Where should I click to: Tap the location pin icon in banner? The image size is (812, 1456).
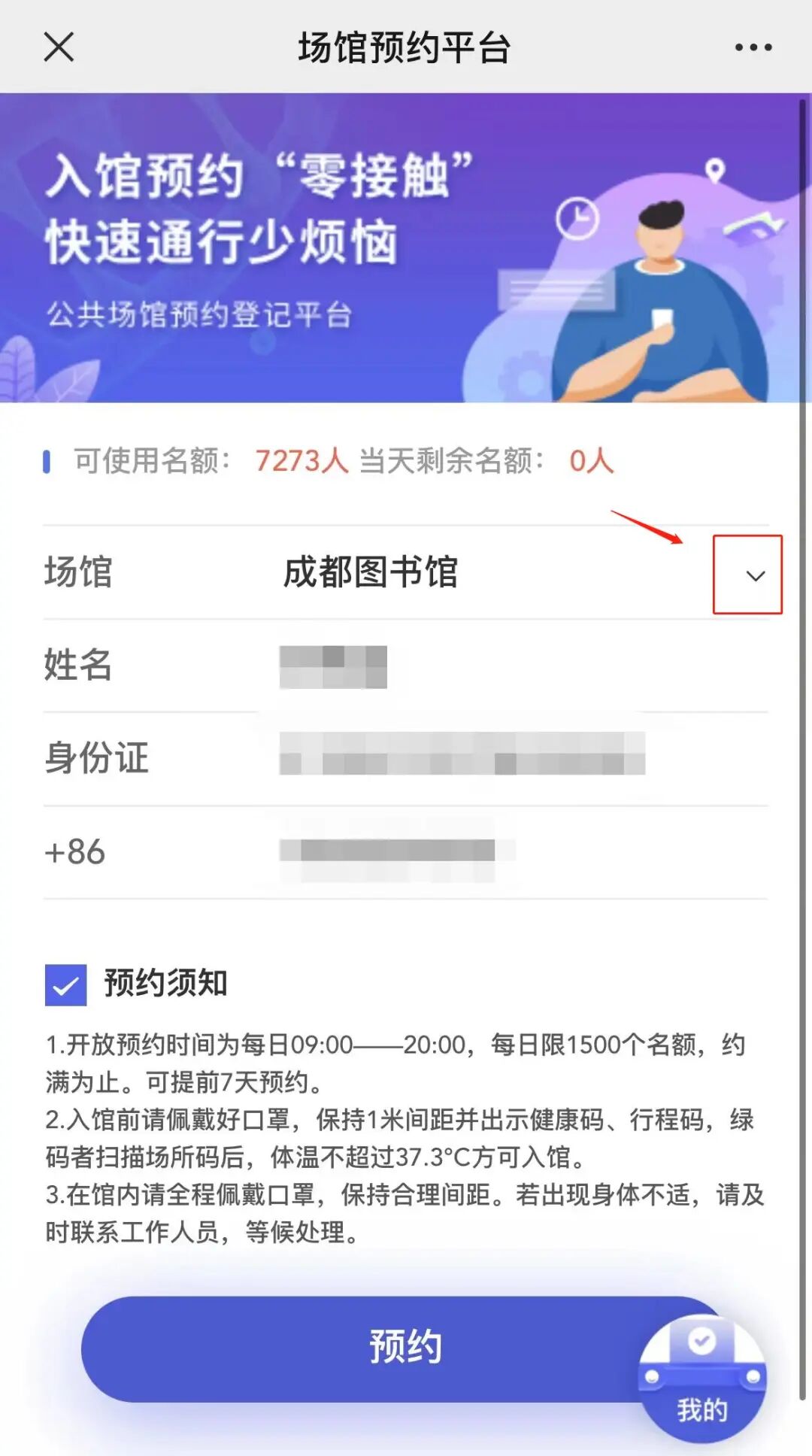tap(715, 170)
